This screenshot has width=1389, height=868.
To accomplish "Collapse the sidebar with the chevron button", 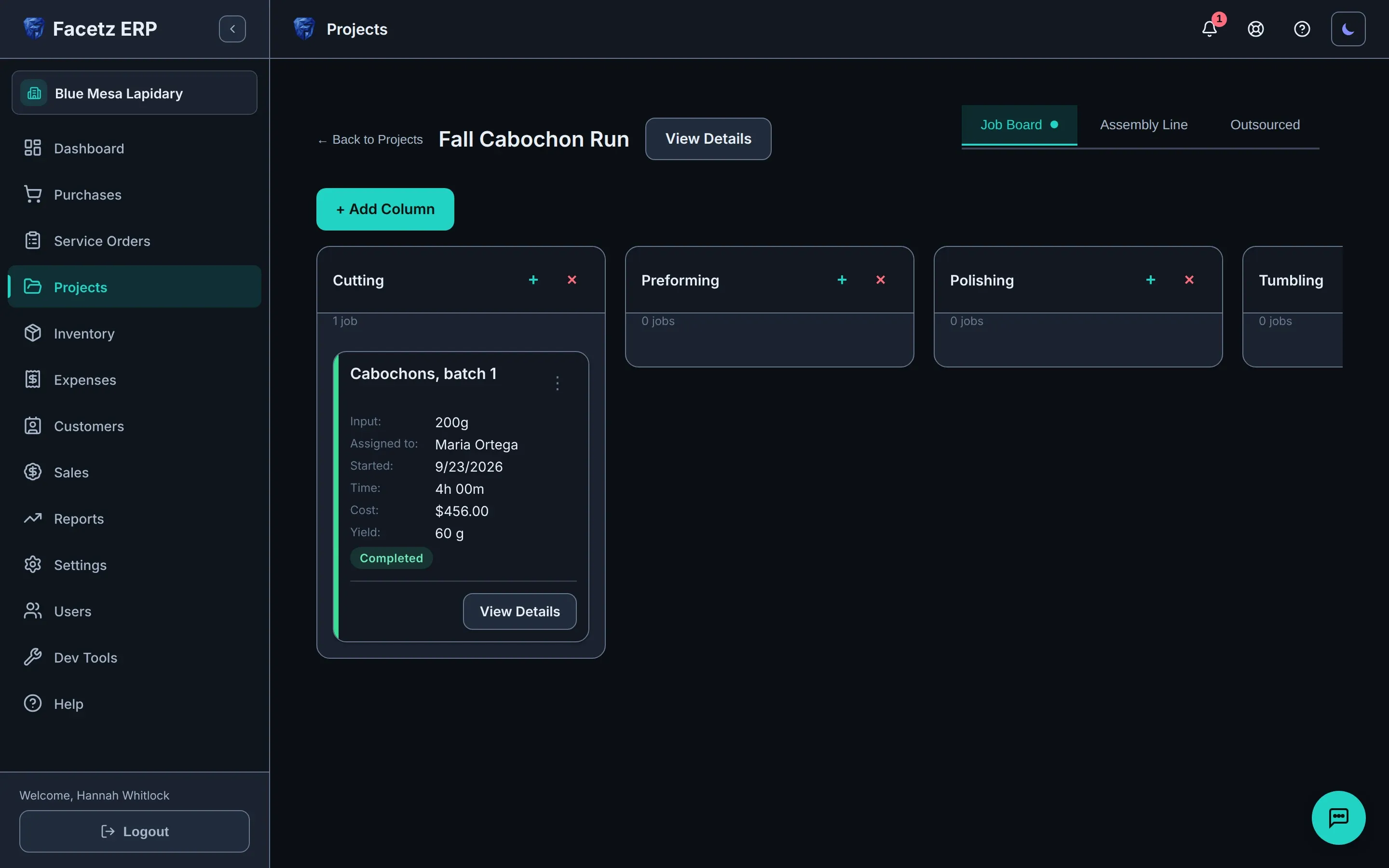I will [x=232, y=29].
